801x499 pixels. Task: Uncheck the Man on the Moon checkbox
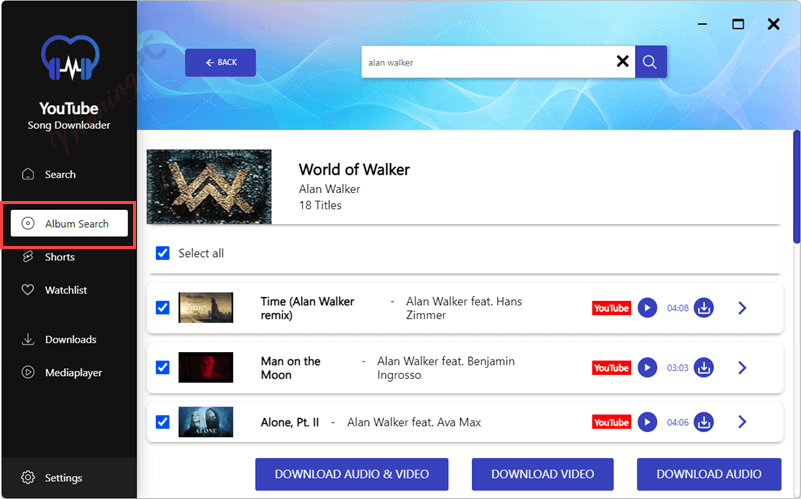[162, 367]
